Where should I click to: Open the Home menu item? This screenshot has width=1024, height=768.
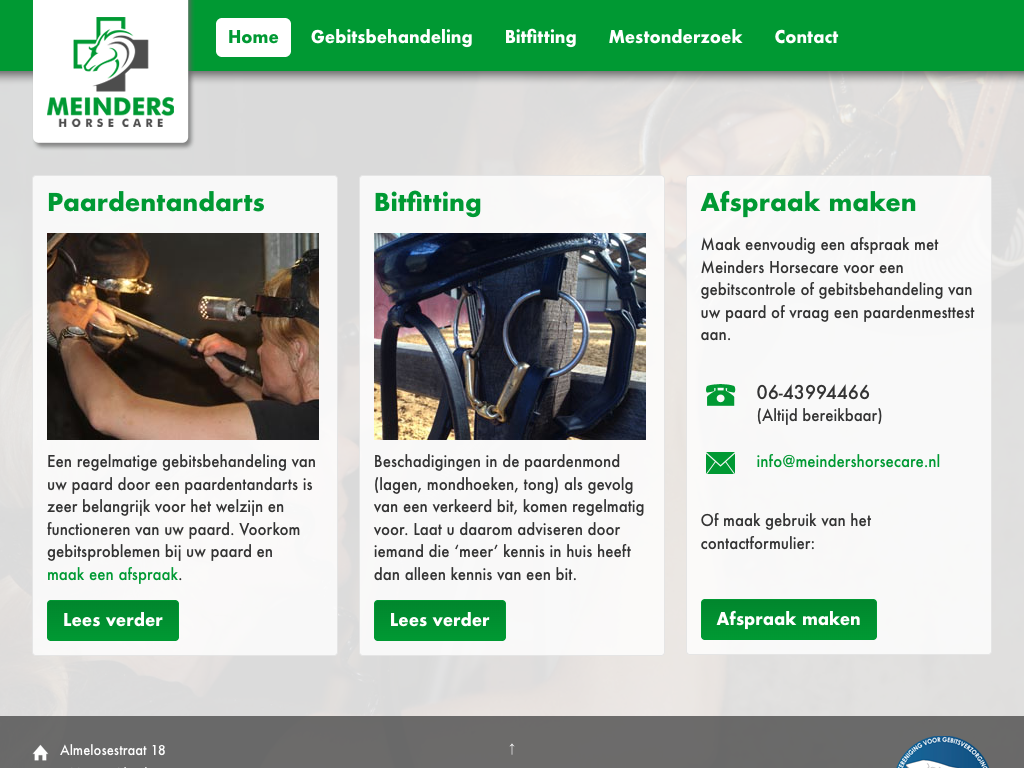click(253, 37)
